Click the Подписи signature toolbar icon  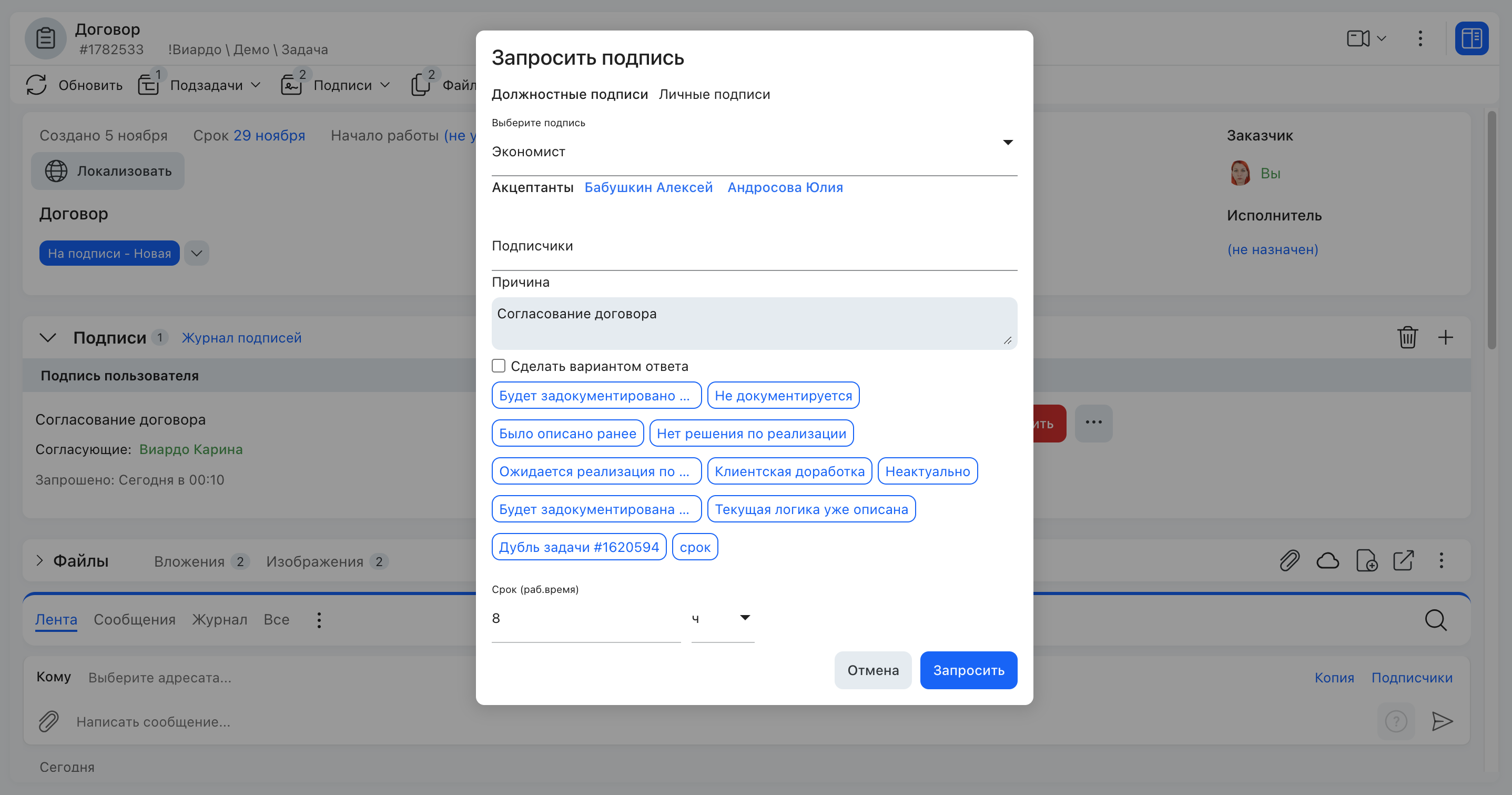(x=292, y=85)
